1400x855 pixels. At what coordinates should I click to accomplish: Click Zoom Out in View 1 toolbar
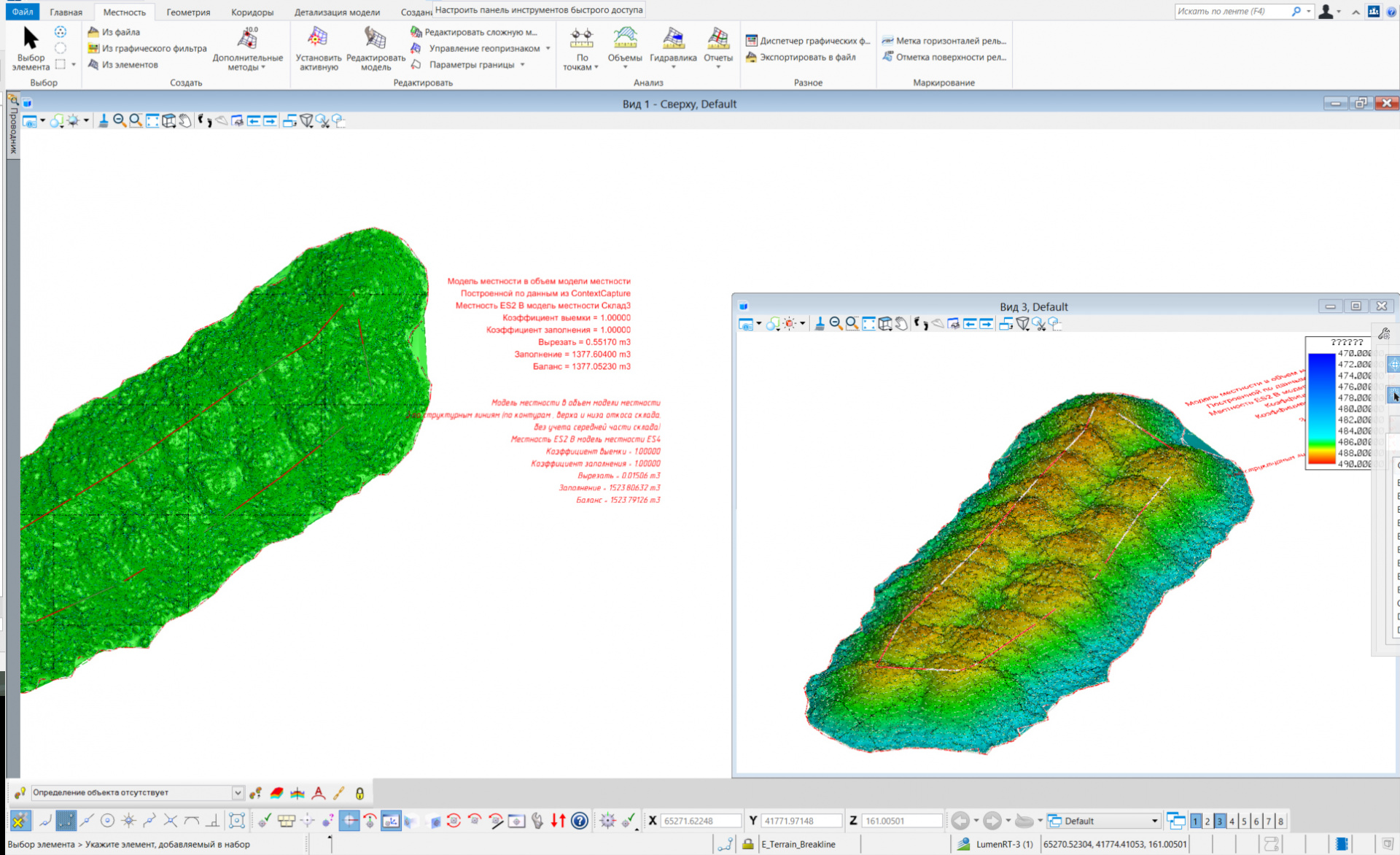119,121
